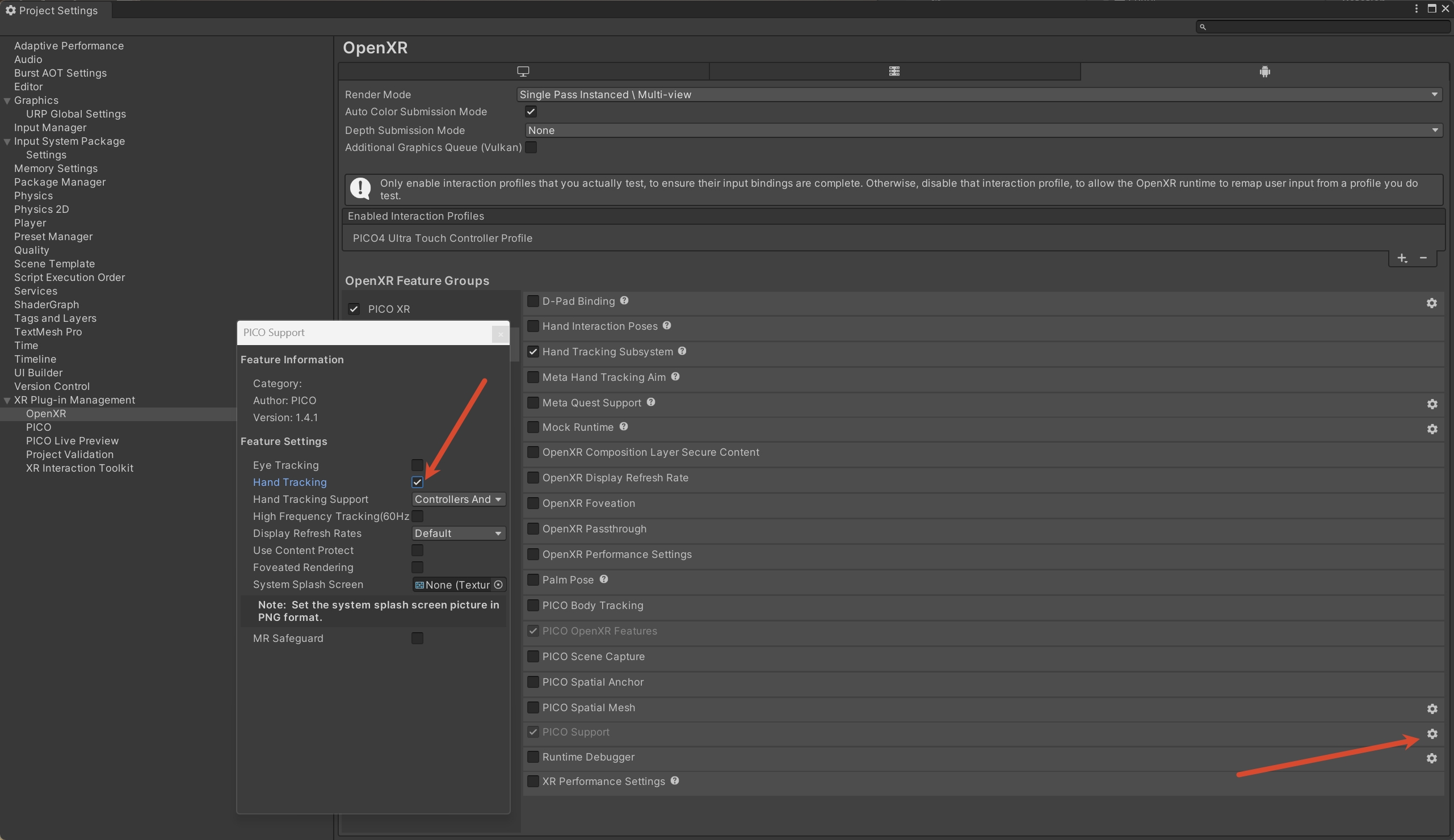Disable Hand Tracking Subsystem feature
Image resolution: width=1454 pixels, height=840 pixels.
coord(533,351)
